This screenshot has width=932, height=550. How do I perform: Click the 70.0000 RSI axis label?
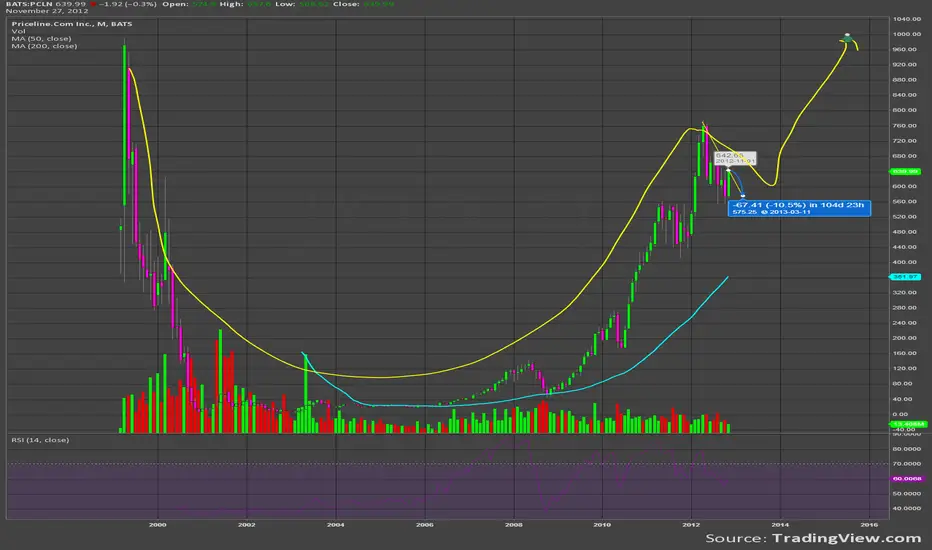906,464
